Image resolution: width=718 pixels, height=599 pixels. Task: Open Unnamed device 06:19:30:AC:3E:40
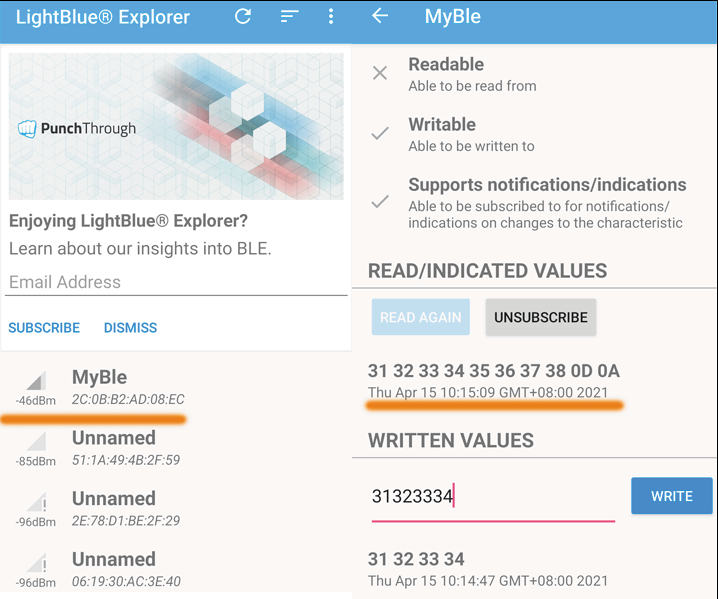(176, 570)
